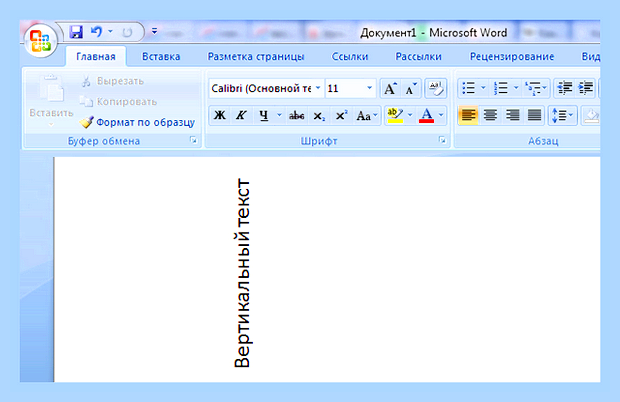Save the document with the floppy disk icon
This screenshot has width=620, height=402.
[76, 32]
